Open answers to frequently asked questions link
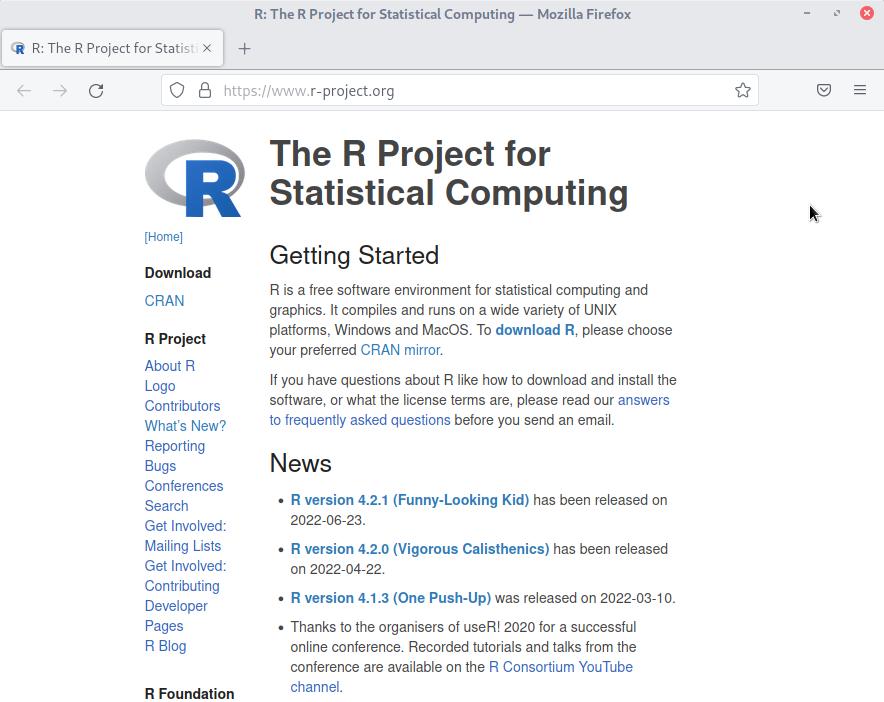 click(469, 410)
